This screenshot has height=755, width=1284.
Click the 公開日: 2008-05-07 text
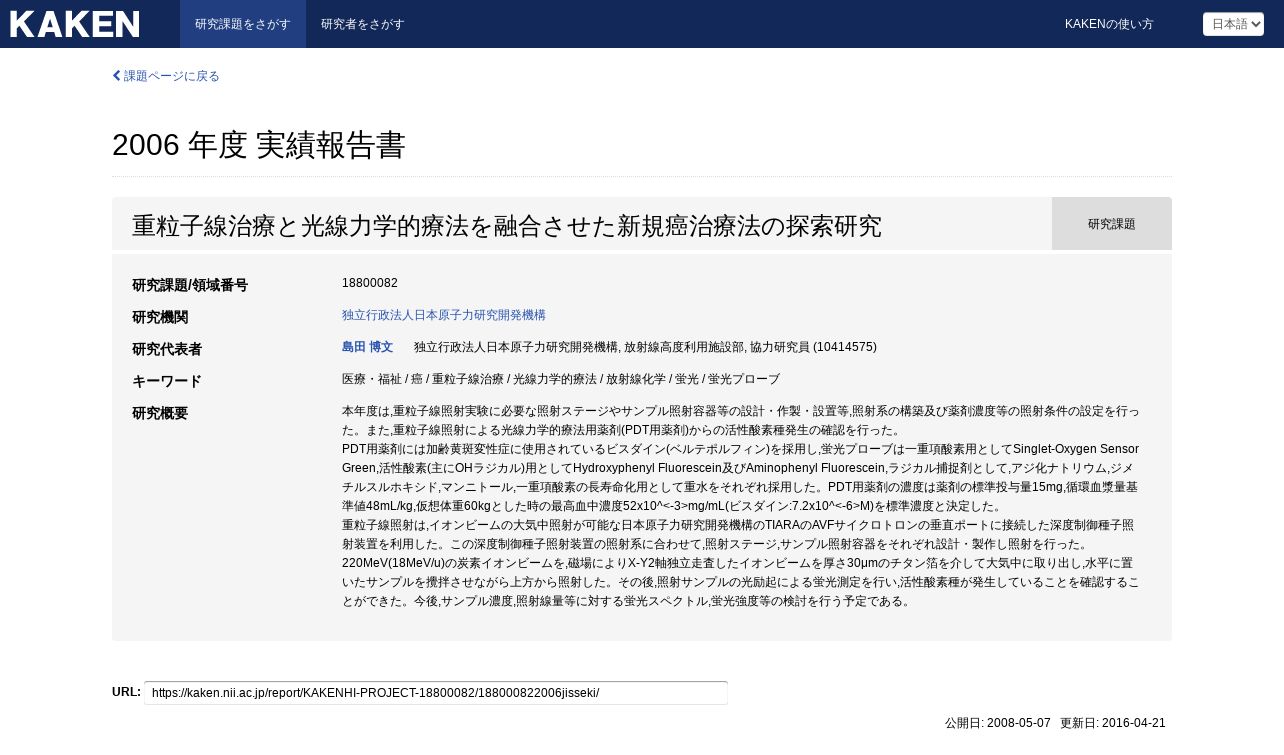pos(997,723)
